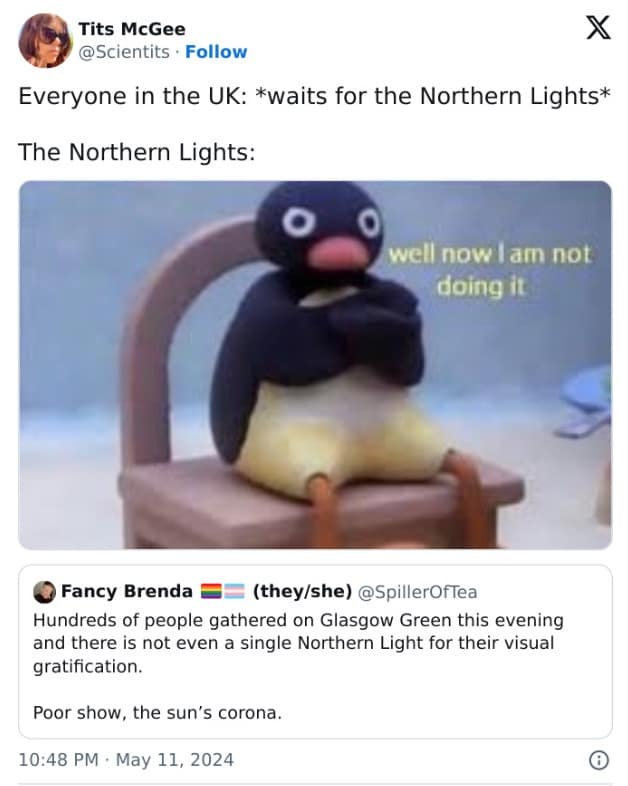
Task: Click the 'The Northern Lights:' tweet text
Action: pos(137,152)
